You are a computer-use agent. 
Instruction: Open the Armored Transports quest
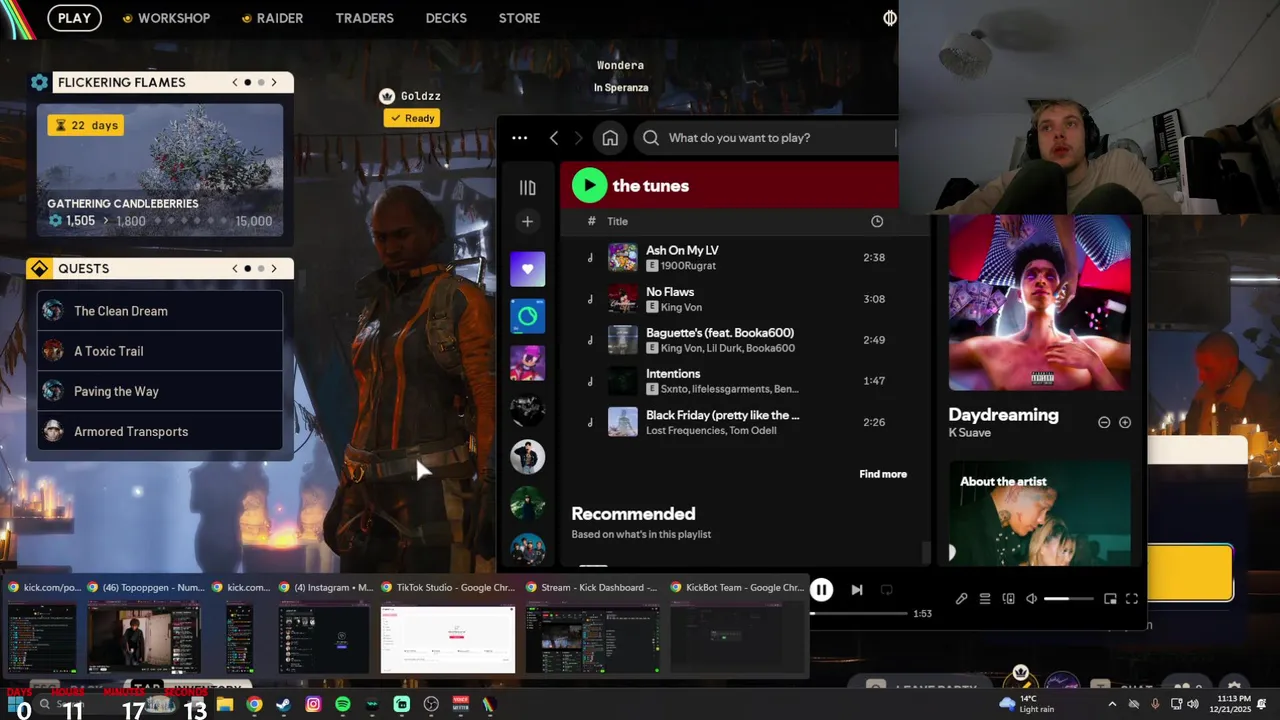point(160,431)
